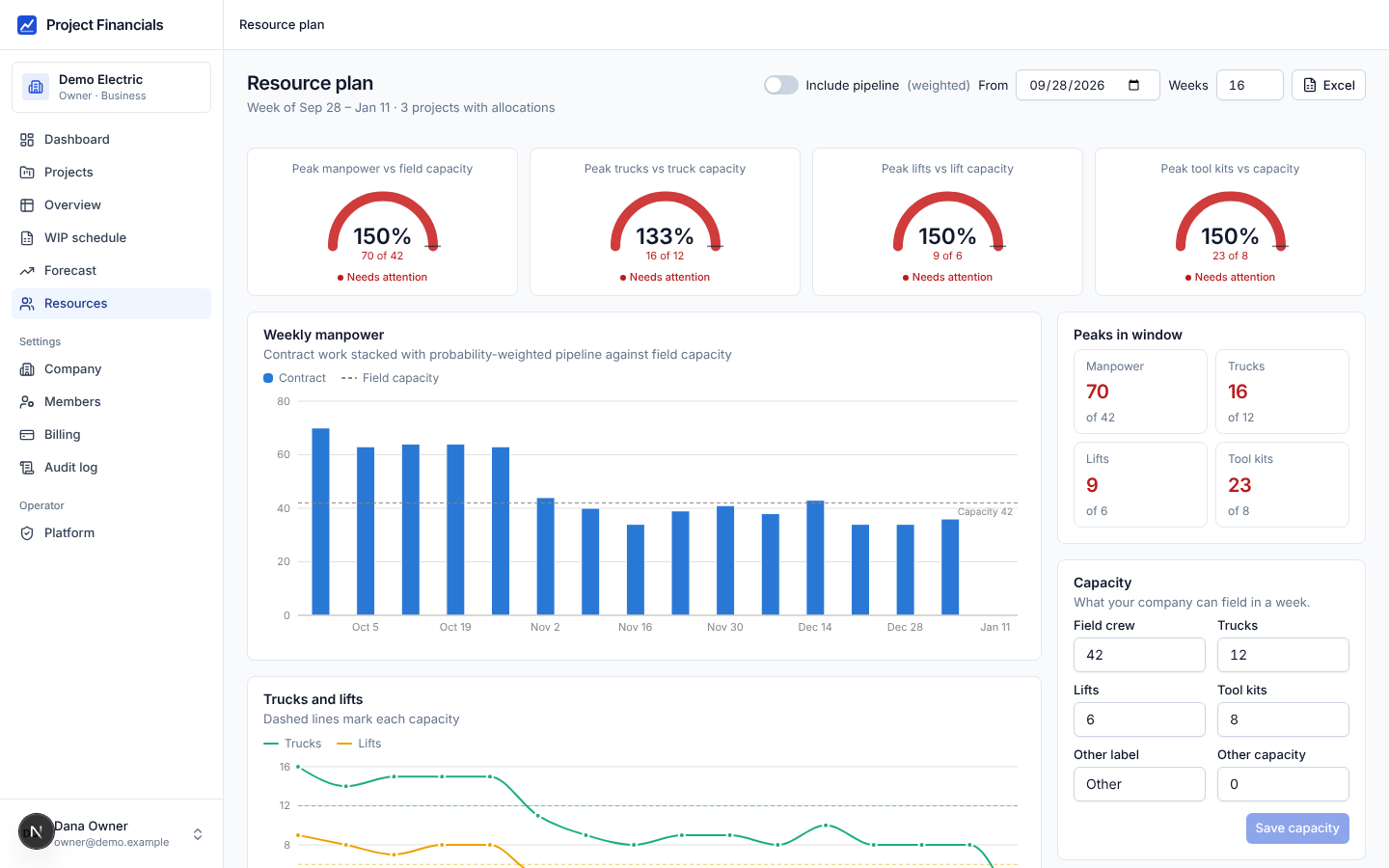
Task: Click the owner@demo.example email text
Action: [x=112, y=843]
